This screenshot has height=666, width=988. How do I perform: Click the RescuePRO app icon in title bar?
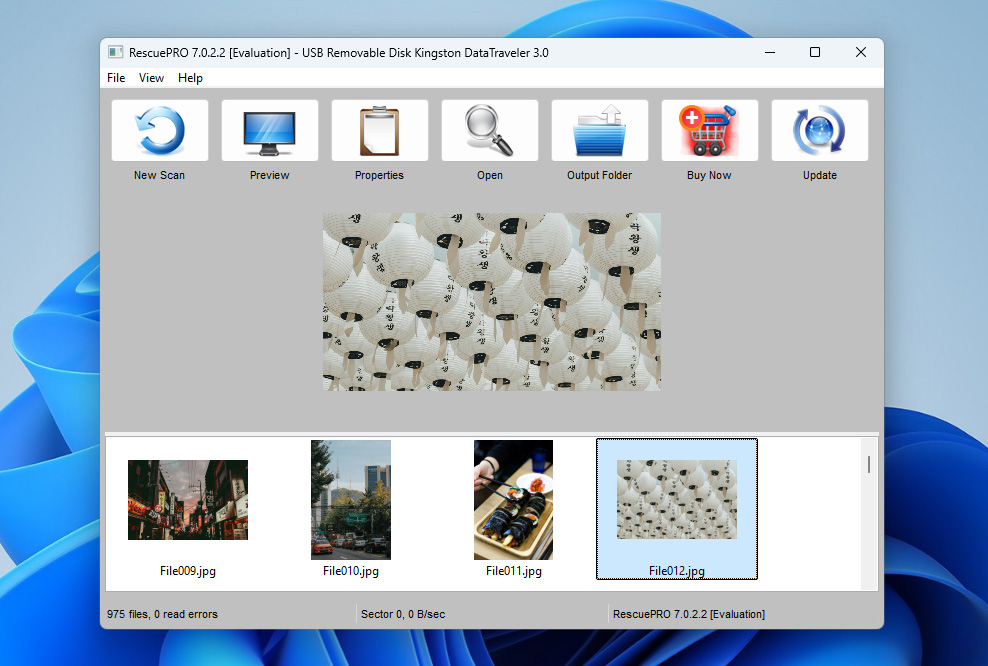tap(116, 53)
